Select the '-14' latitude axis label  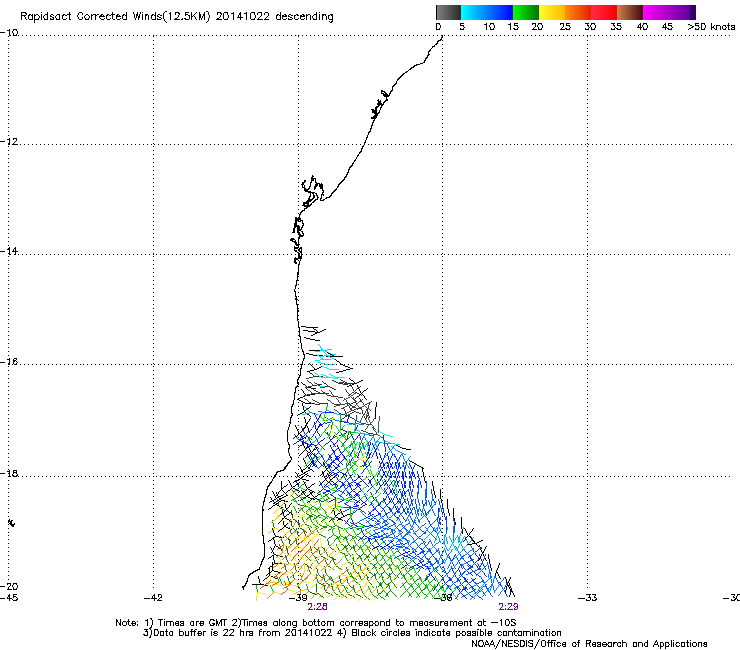9,251
